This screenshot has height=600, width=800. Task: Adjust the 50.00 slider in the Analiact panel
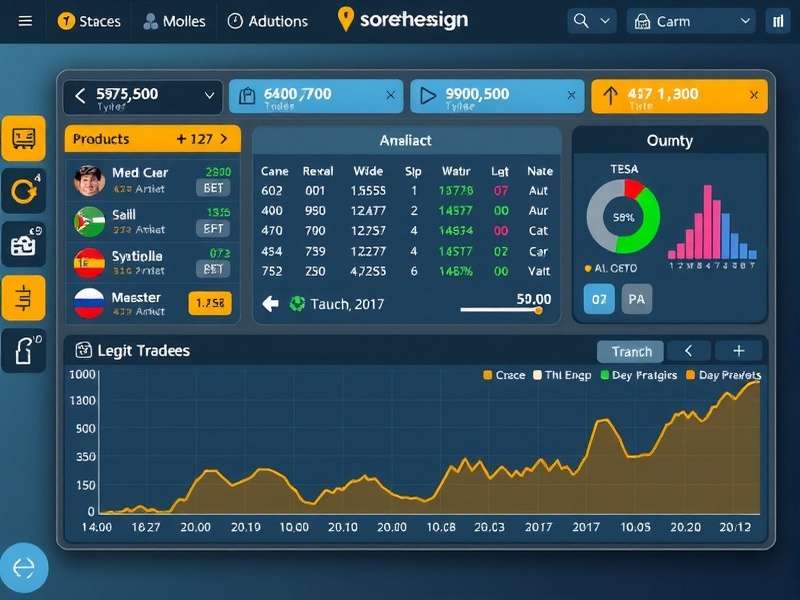[x=537, y=311]
